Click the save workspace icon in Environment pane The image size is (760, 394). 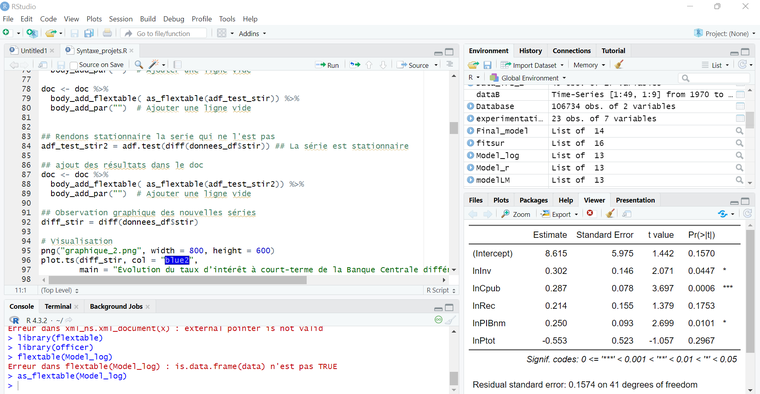point(487,65)
